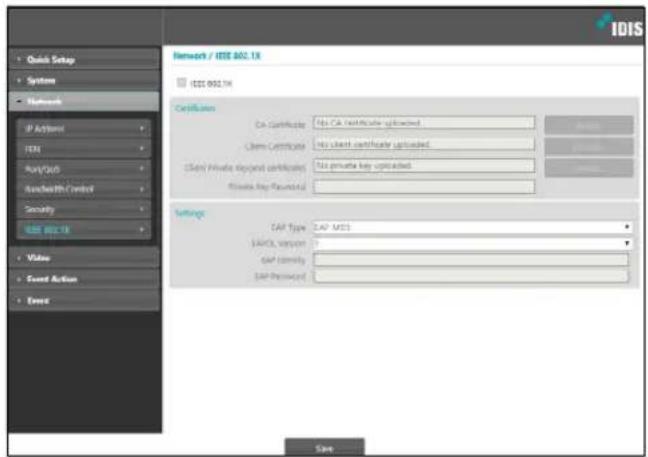648x457 pixels.
Task: Click the Network / IEEE 802.1X heading
Action: 217,56
